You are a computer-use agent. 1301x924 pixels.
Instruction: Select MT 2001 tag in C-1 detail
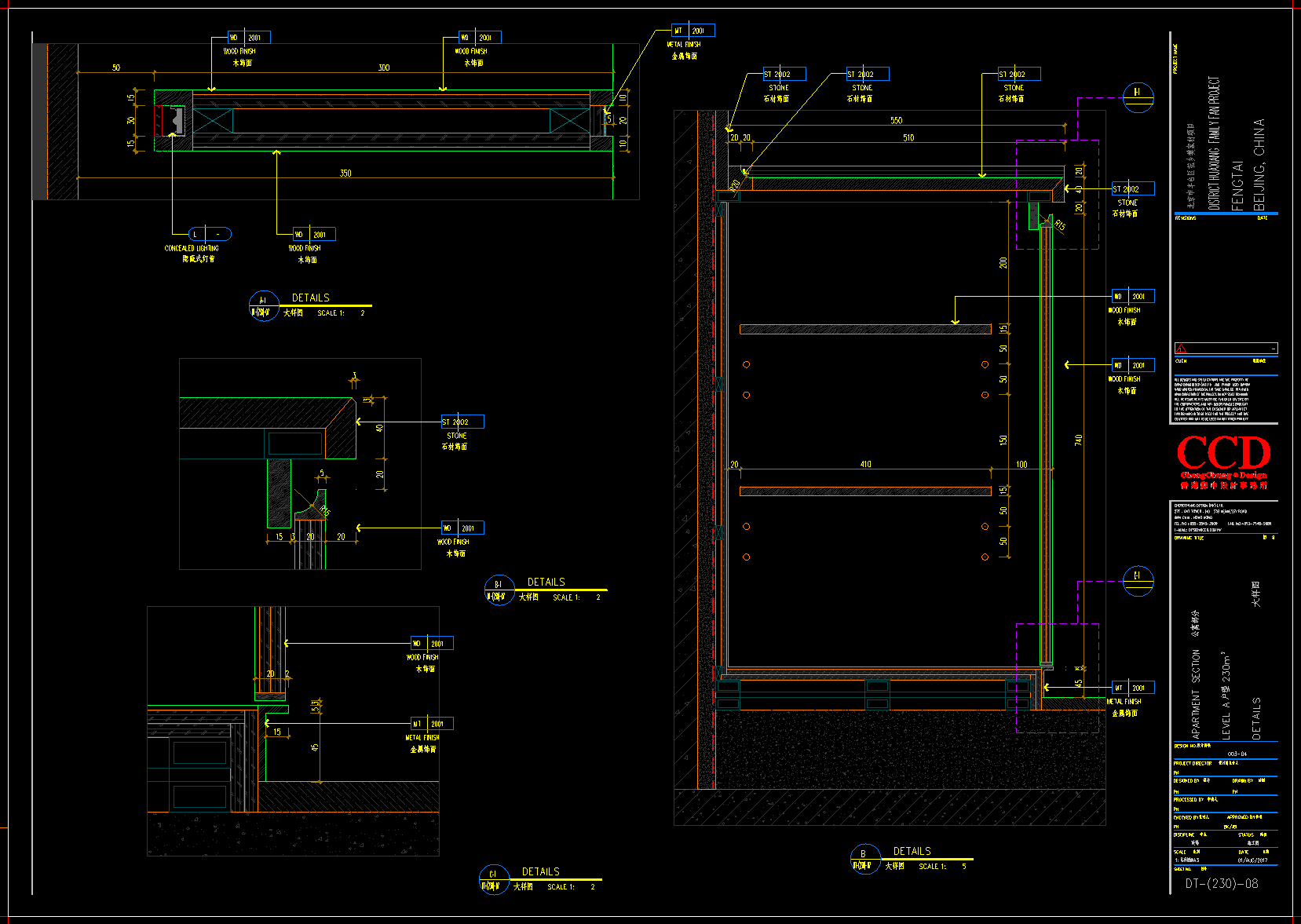(x=431, y=723)
